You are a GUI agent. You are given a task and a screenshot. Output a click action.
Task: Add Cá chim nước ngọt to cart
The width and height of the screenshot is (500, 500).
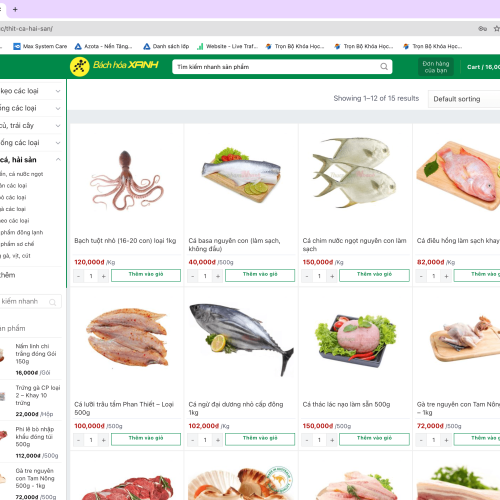pos(374,275)
